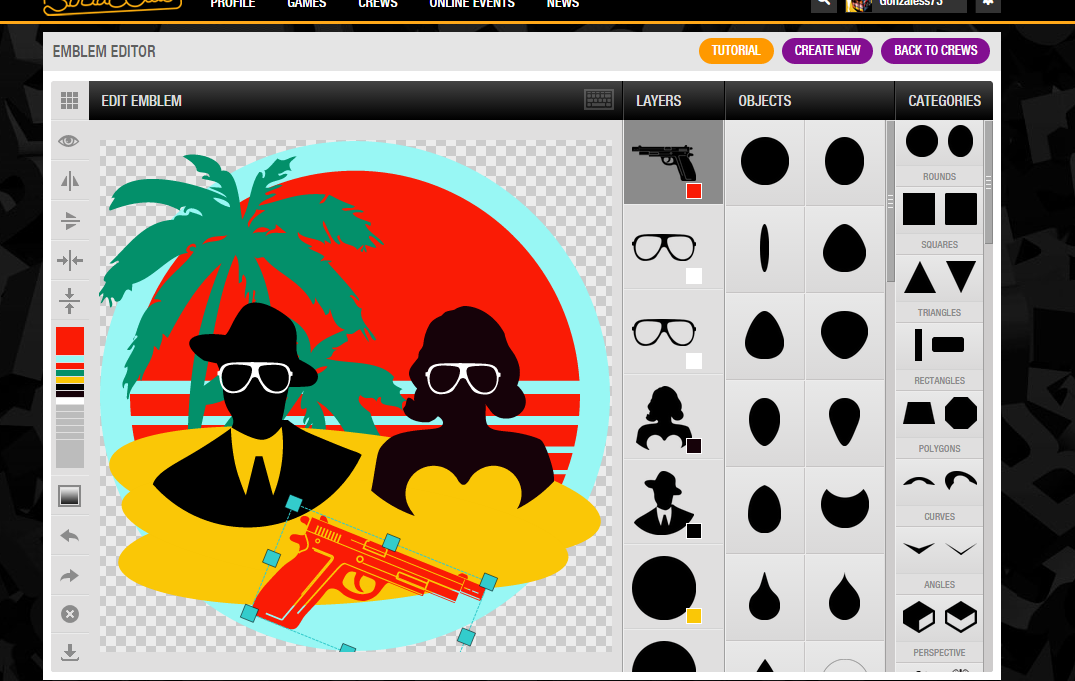Open the Triangles category
Viewport: 1075px width, 681px height.
939,287
